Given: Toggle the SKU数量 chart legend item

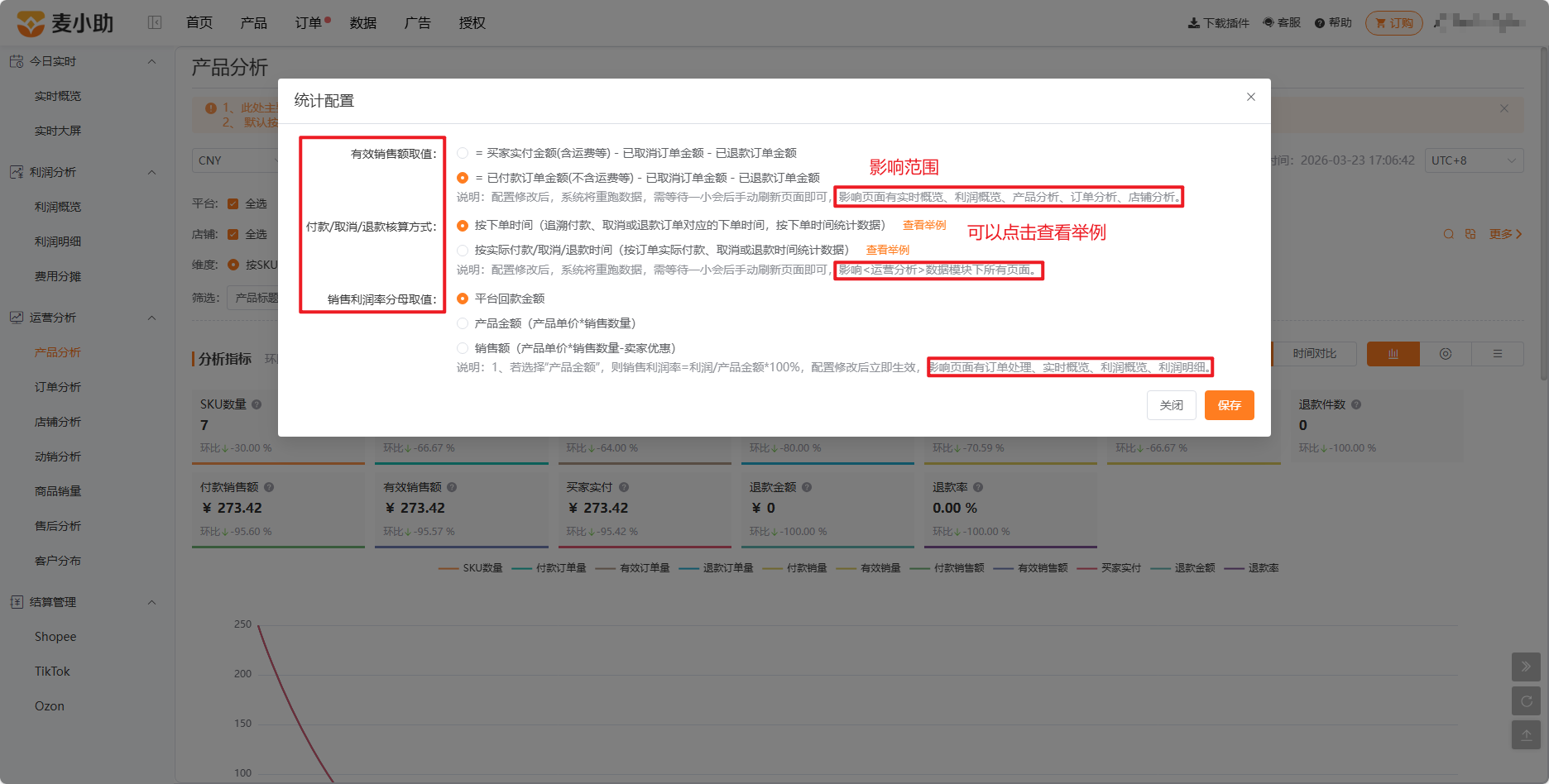Looking at the screenshot, I should (x=471, y=568).
